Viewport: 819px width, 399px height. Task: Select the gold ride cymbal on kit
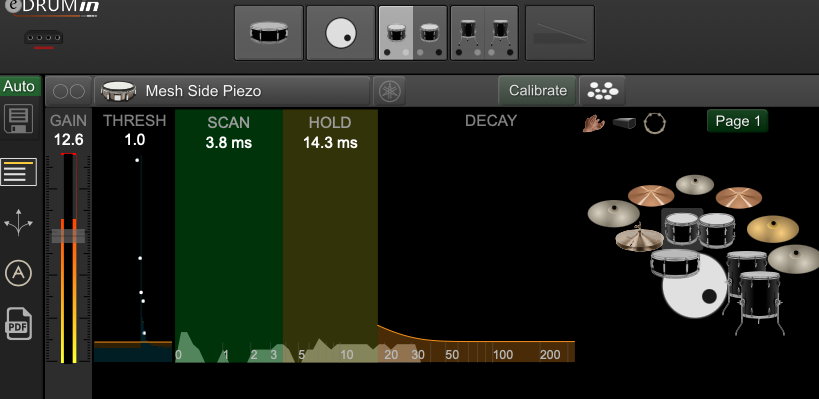(773, 229)
